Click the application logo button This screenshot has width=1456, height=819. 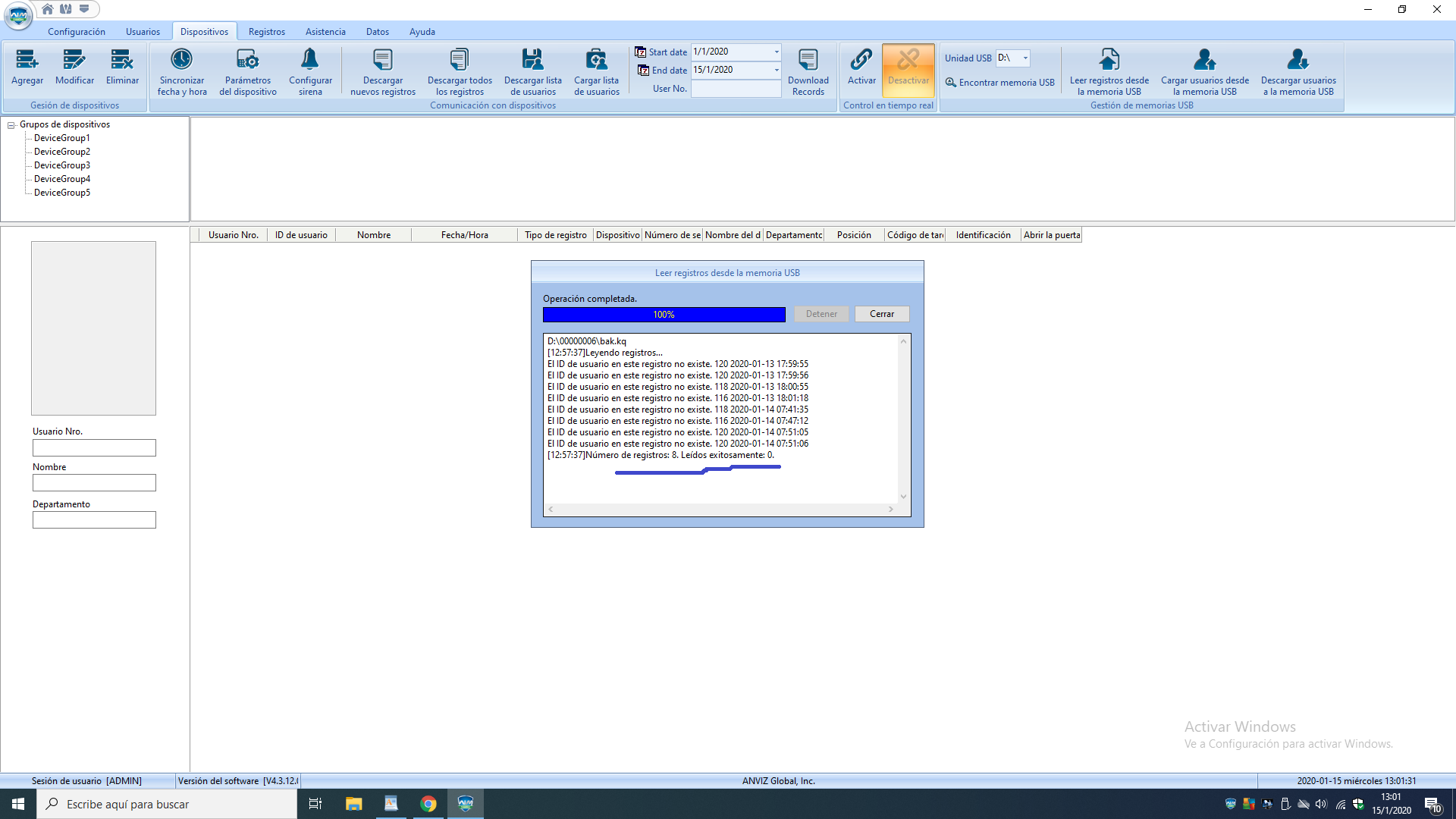click(18, 15)
